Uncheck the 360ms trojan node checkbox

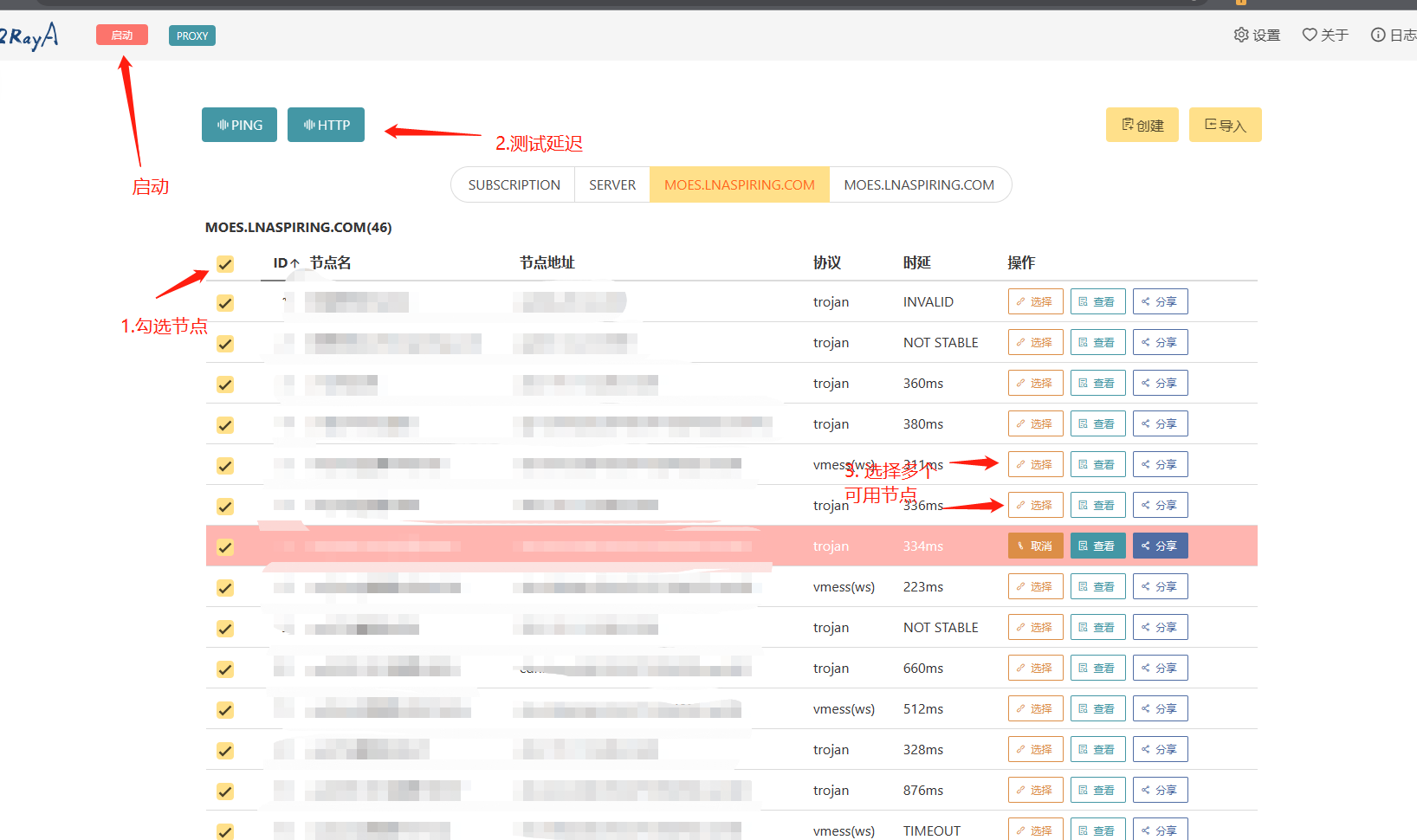click(225, 384)
